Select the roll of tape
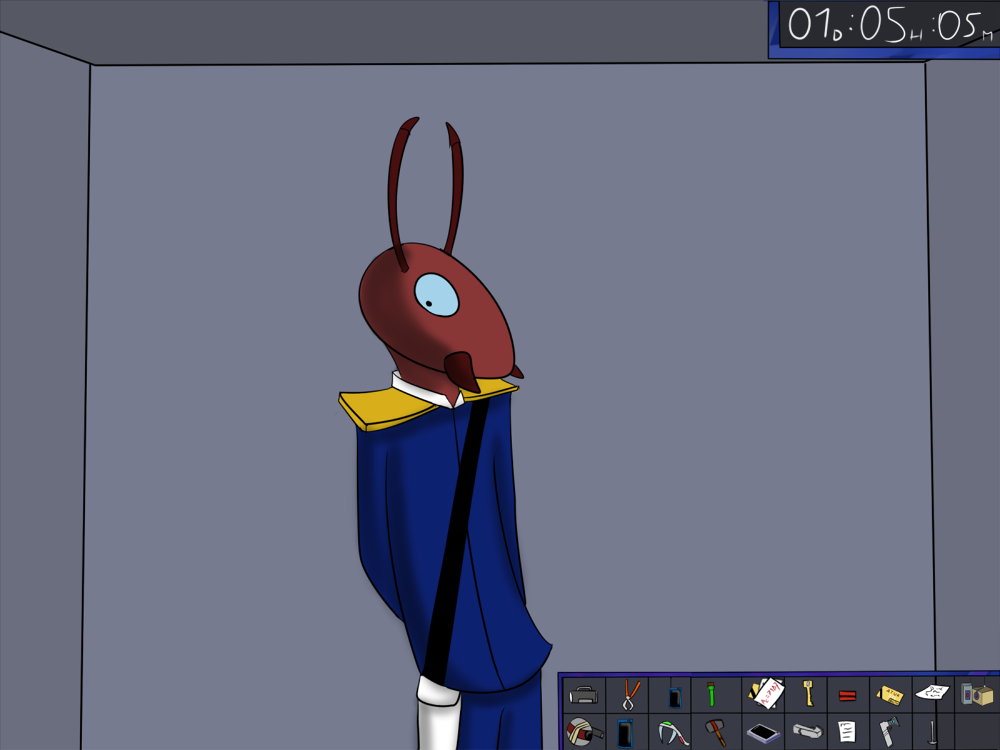The height and width of the screenshot is (750, 1000). tap(584, 732)
